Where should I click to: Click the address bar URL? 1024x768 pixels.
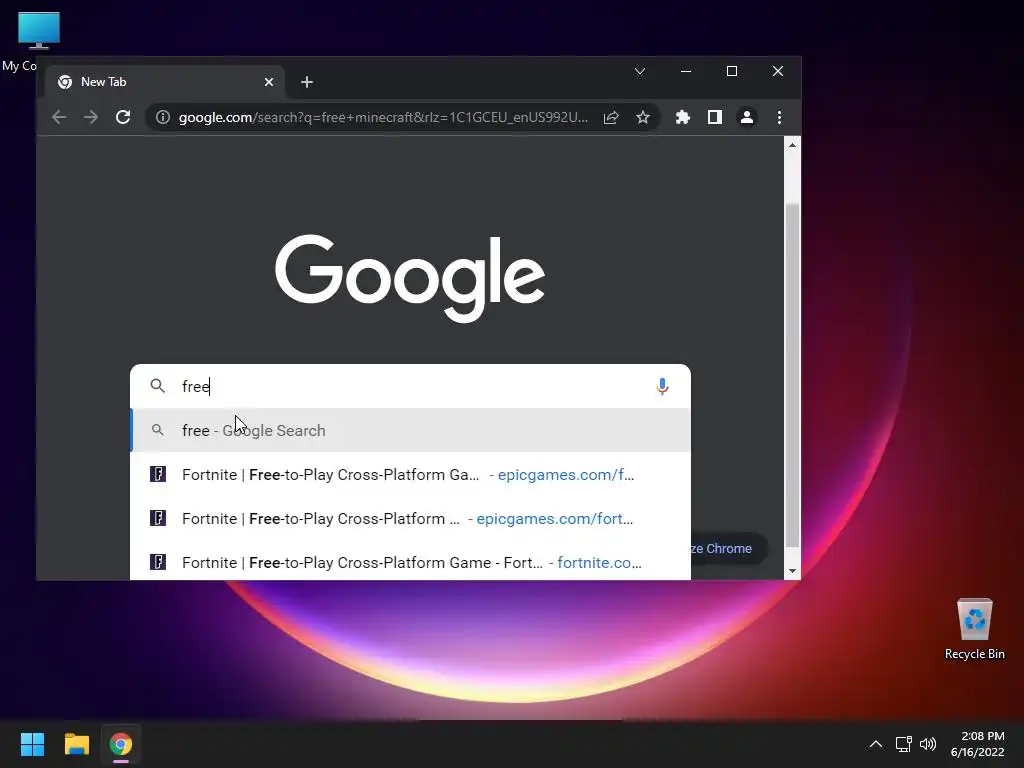[x=383, y=118]
